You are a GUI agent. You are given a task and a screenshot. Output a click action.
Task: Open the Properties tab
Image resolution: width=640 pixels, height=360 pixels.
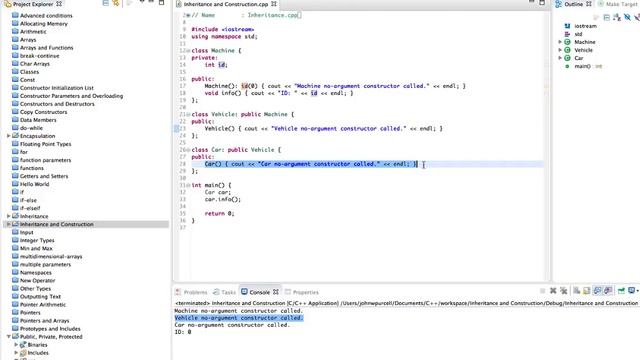[x=302, y=292]
